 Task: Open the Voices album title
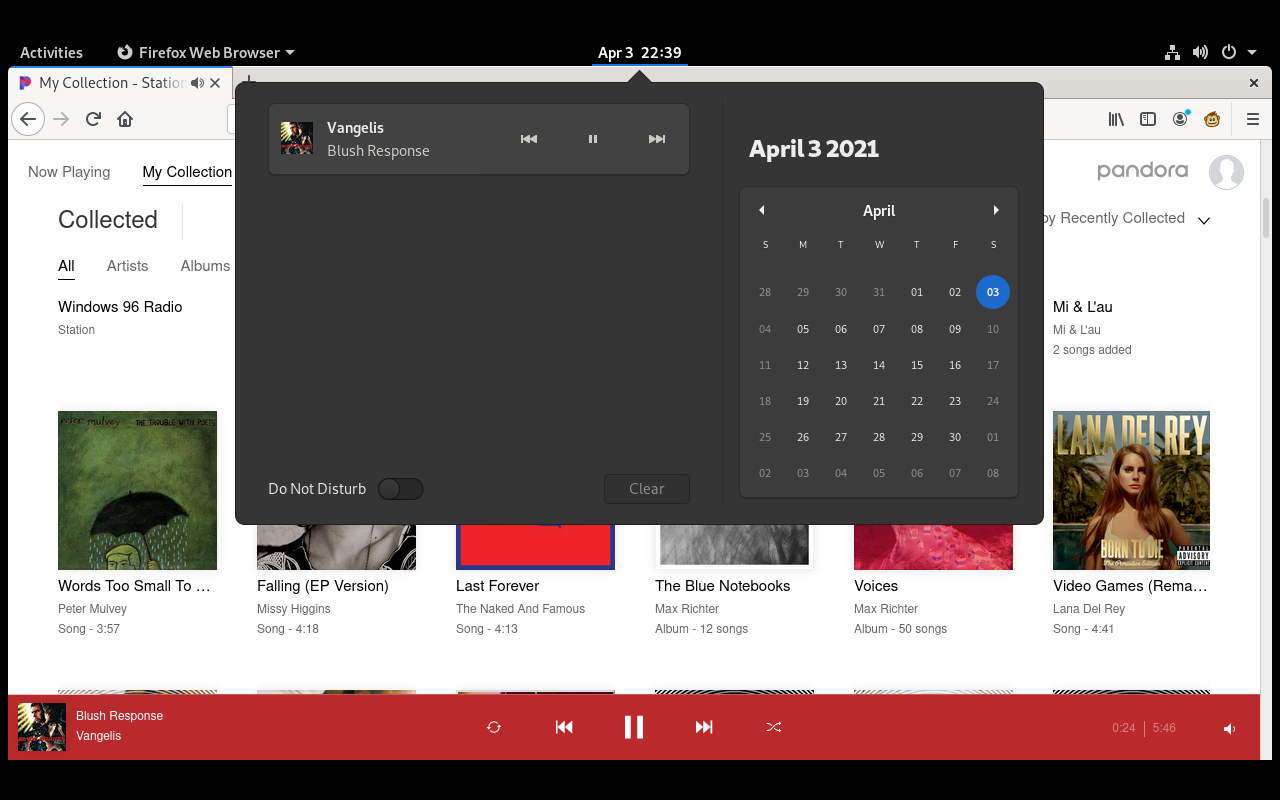[x=876, y=586]
